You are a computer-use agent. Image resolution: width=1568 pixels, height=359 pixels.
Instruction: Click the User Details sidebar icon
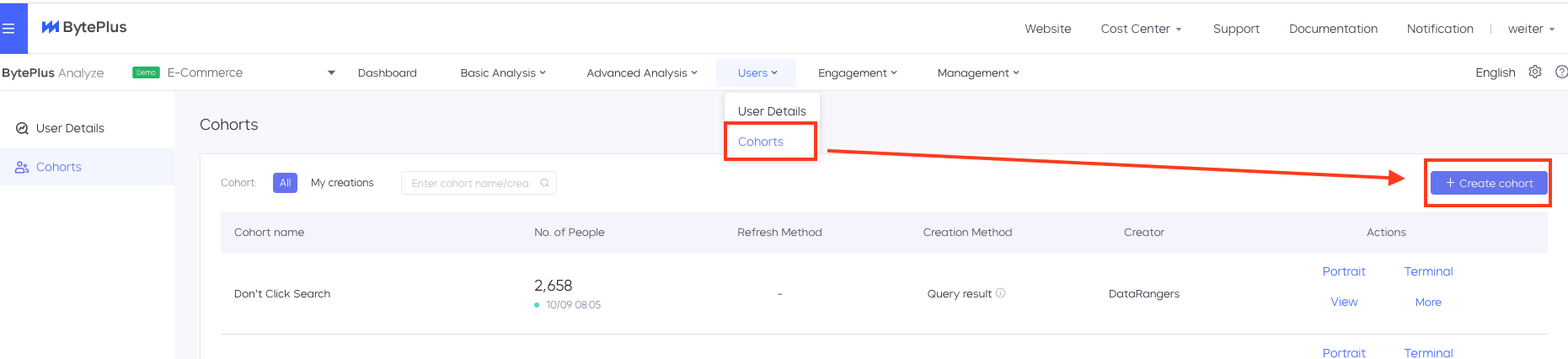22,128
